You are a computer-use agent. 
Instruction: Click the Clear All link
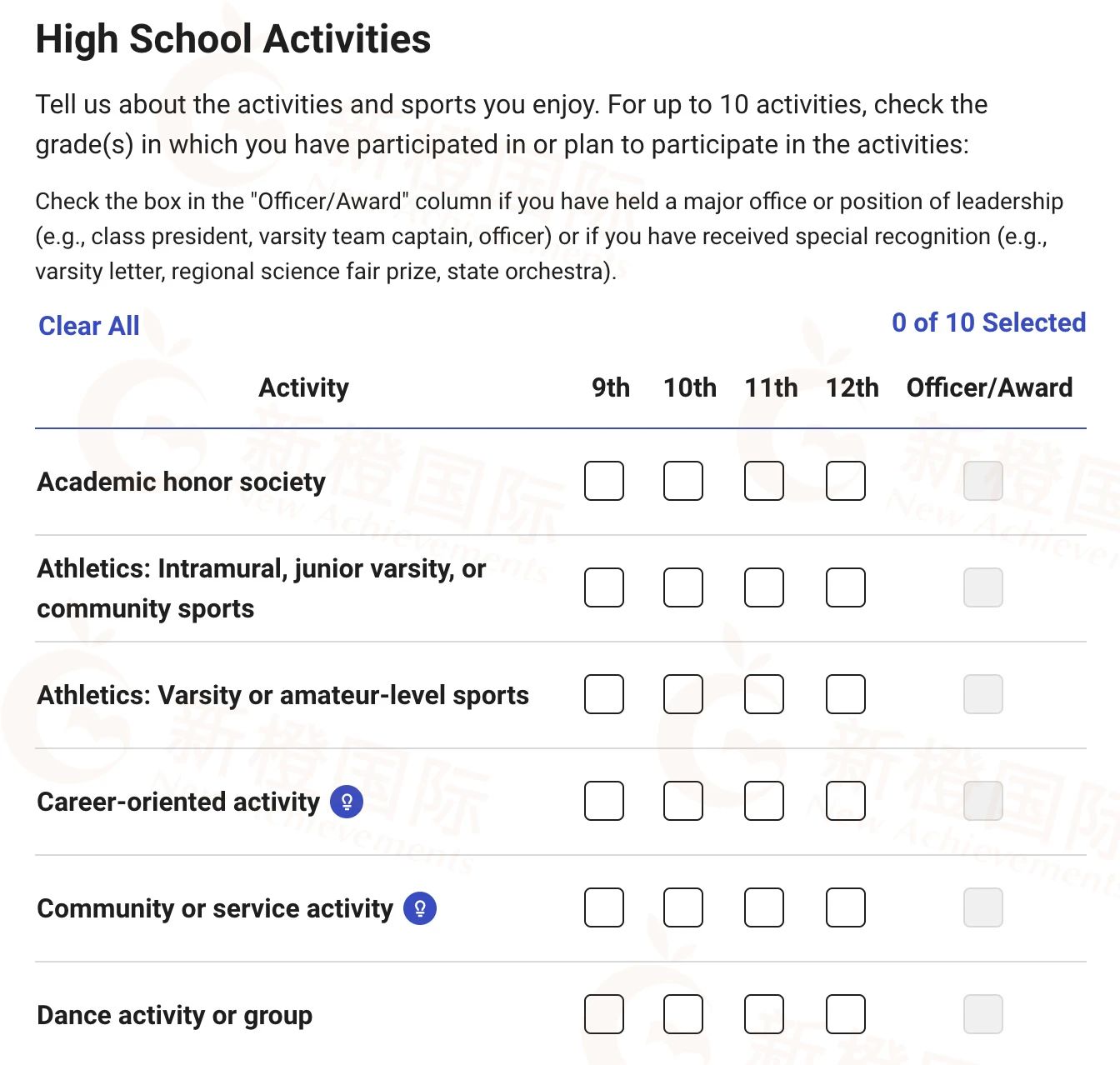pos(89,326)
